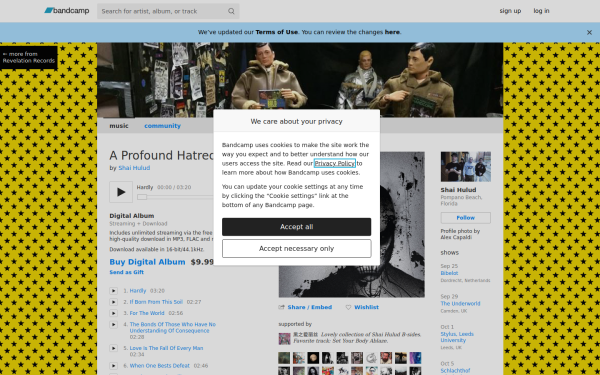Click the first supporter avatar in grid
Viewport: 600px width, 375px height.
pyautogui.click(x=284, y=358)
